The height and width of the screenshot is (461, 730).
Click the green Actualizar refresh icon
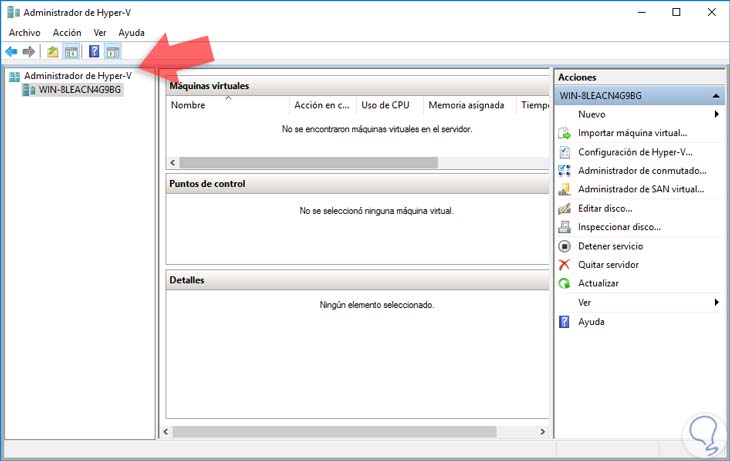[x=564, y=283]
